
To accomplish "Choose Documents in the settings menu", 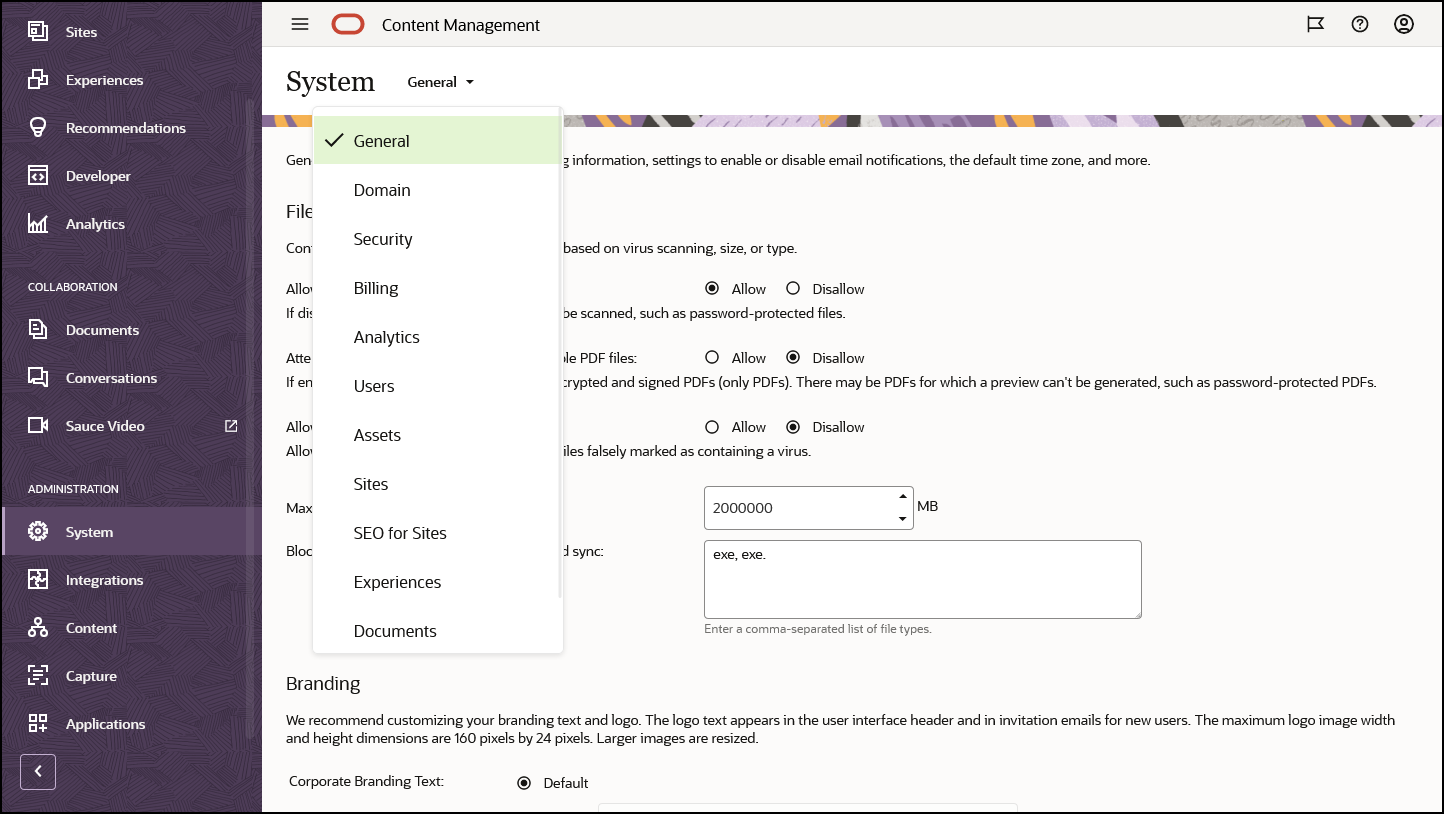I will tap(437, 631).
